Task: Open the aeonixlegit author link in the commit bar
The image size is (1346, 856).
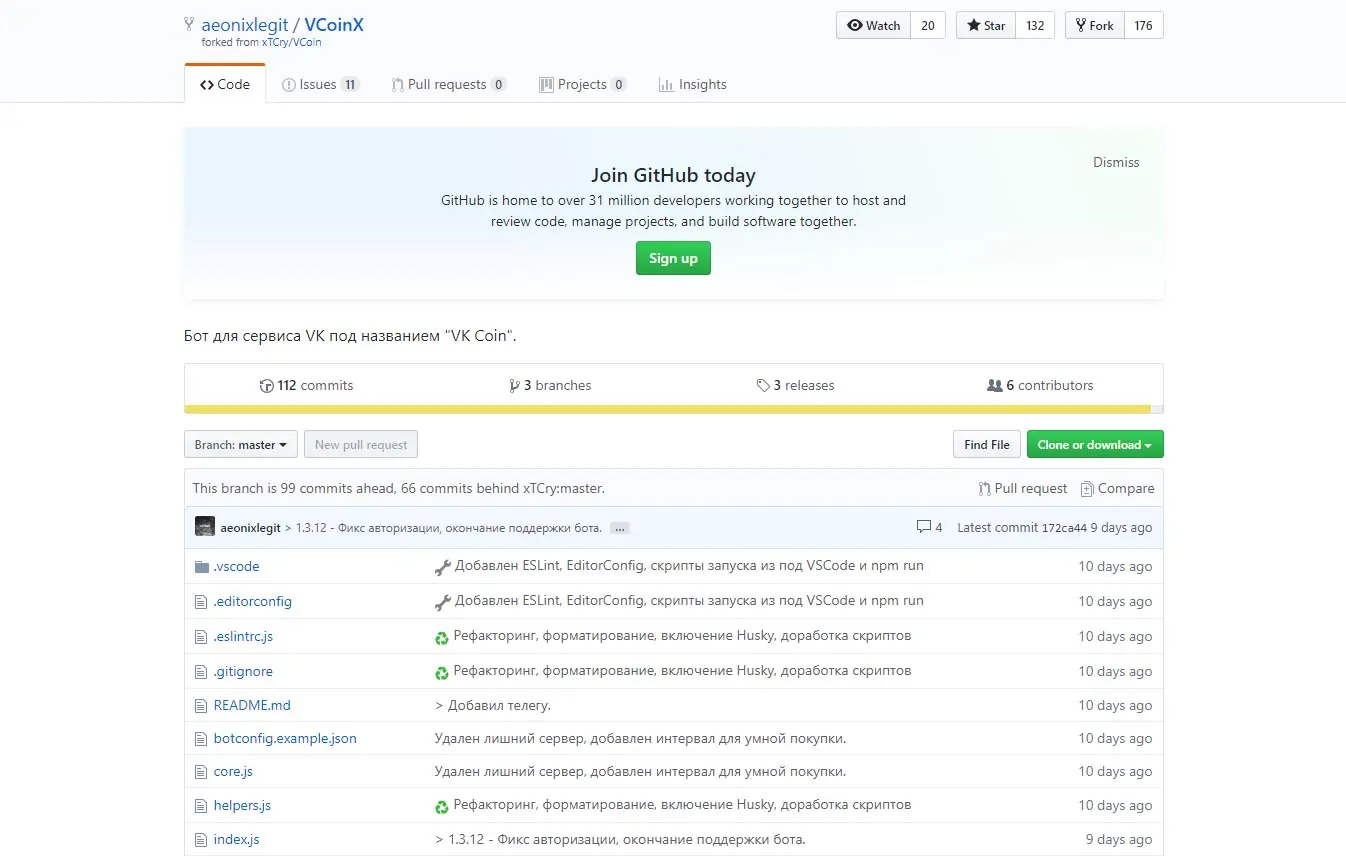Action: click(251, 528)
